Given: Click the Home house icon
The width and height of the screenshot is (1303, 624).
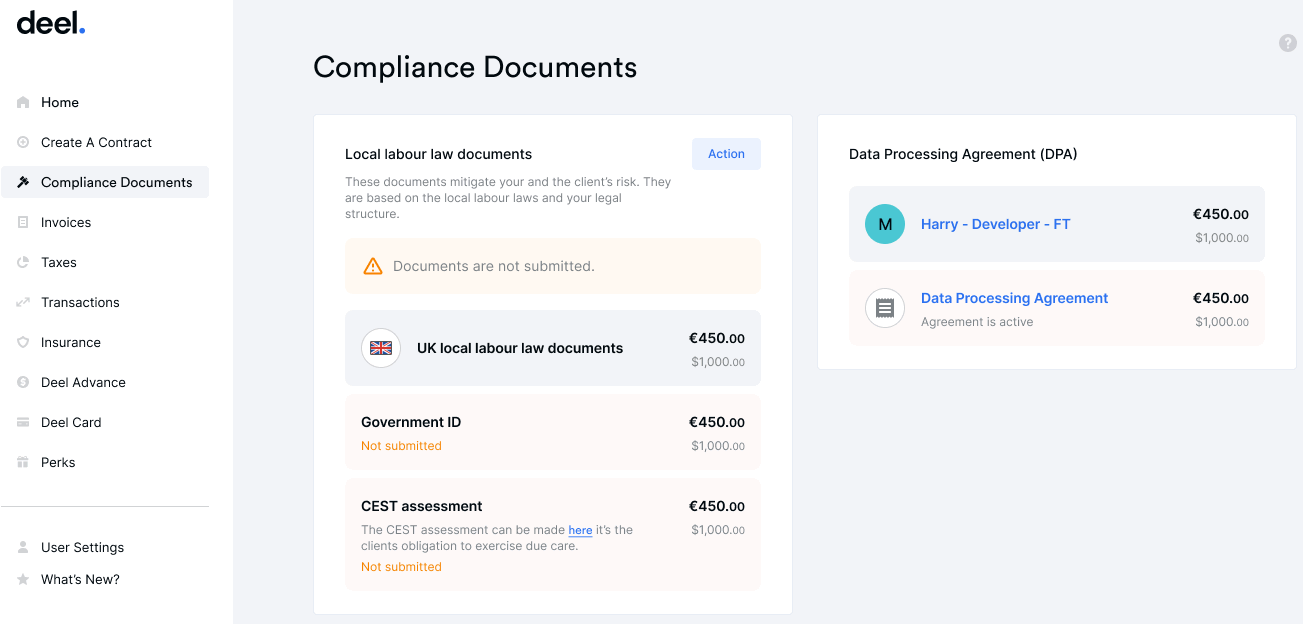Looking at the screenshot, I should 23,102.
